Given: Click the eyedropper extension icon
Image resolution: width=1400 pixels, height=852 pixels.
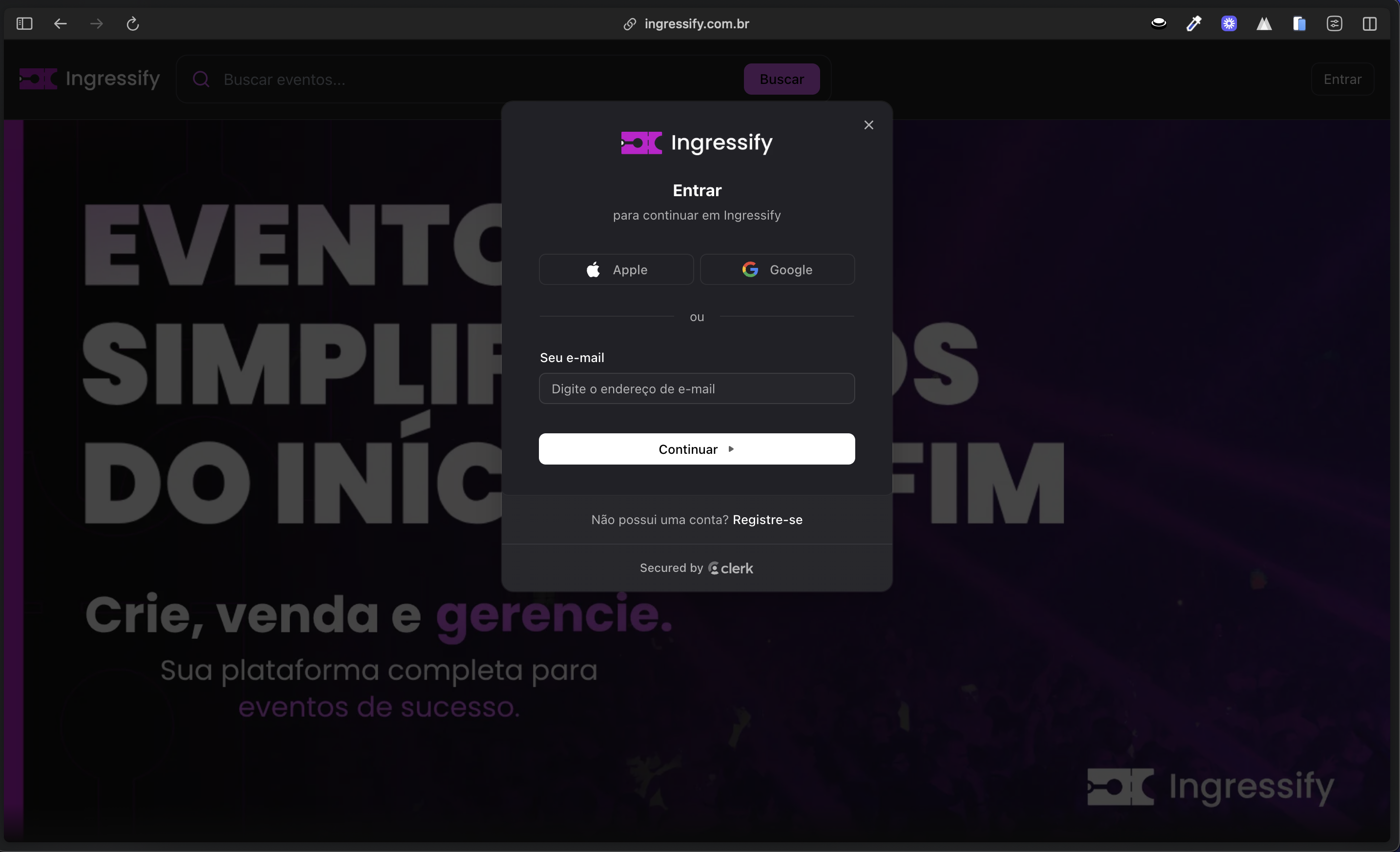Looking at the screenshot, I should (1194, 24).
